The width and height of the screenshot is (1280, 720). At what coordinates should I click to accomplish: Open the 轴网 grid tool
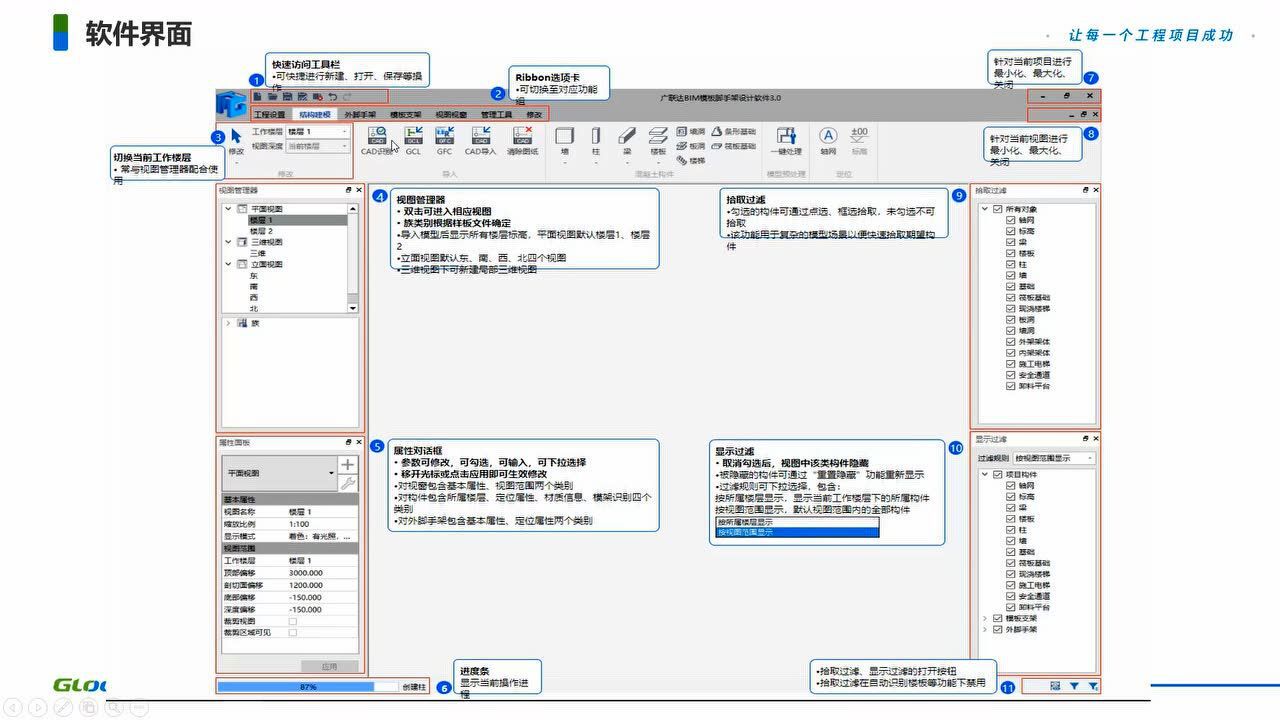click(827, 139)
